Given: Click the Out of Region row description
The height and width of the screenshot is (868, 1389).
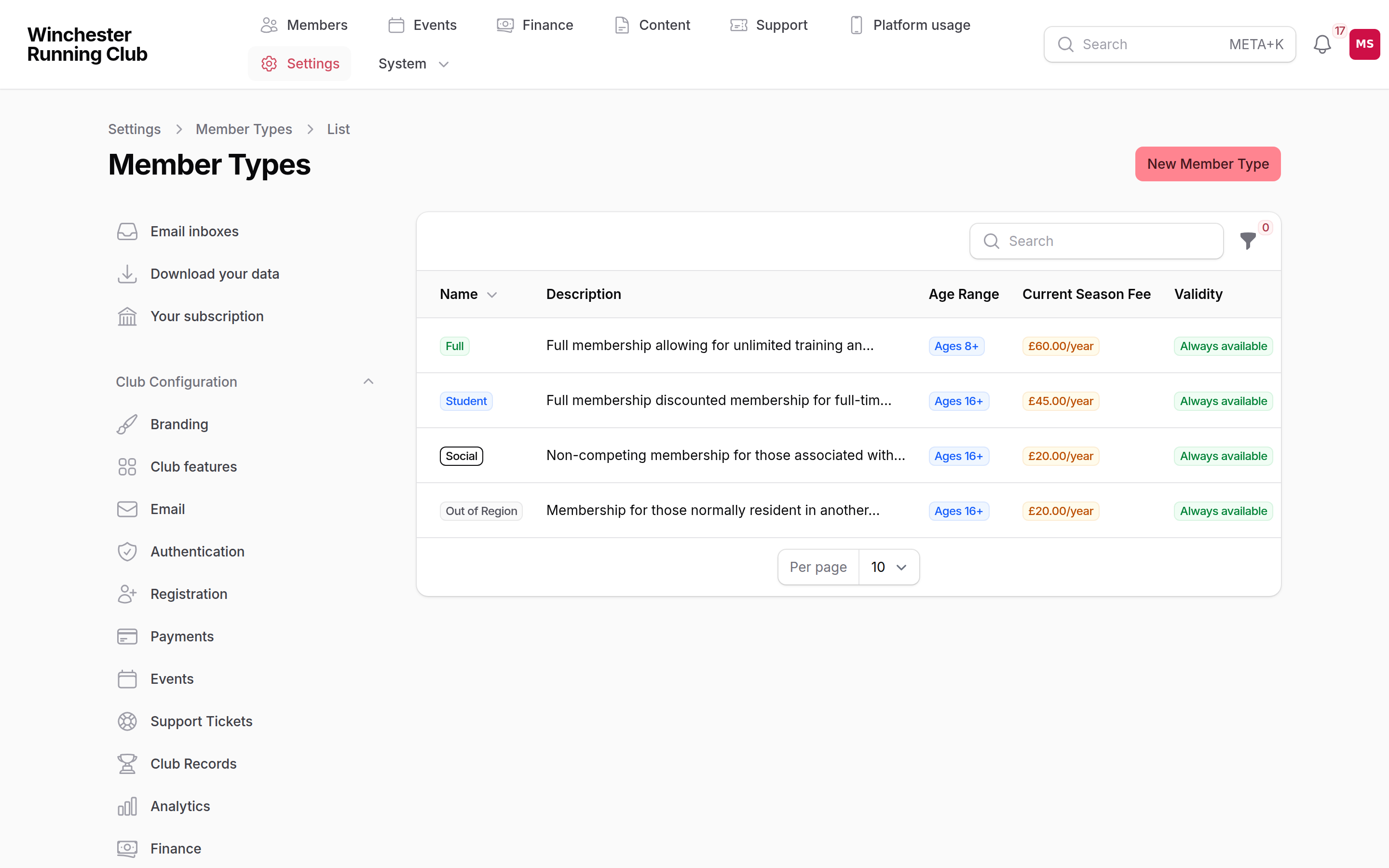Looking at the screenshot, I should pyautogui.click(x=713, y=510).
